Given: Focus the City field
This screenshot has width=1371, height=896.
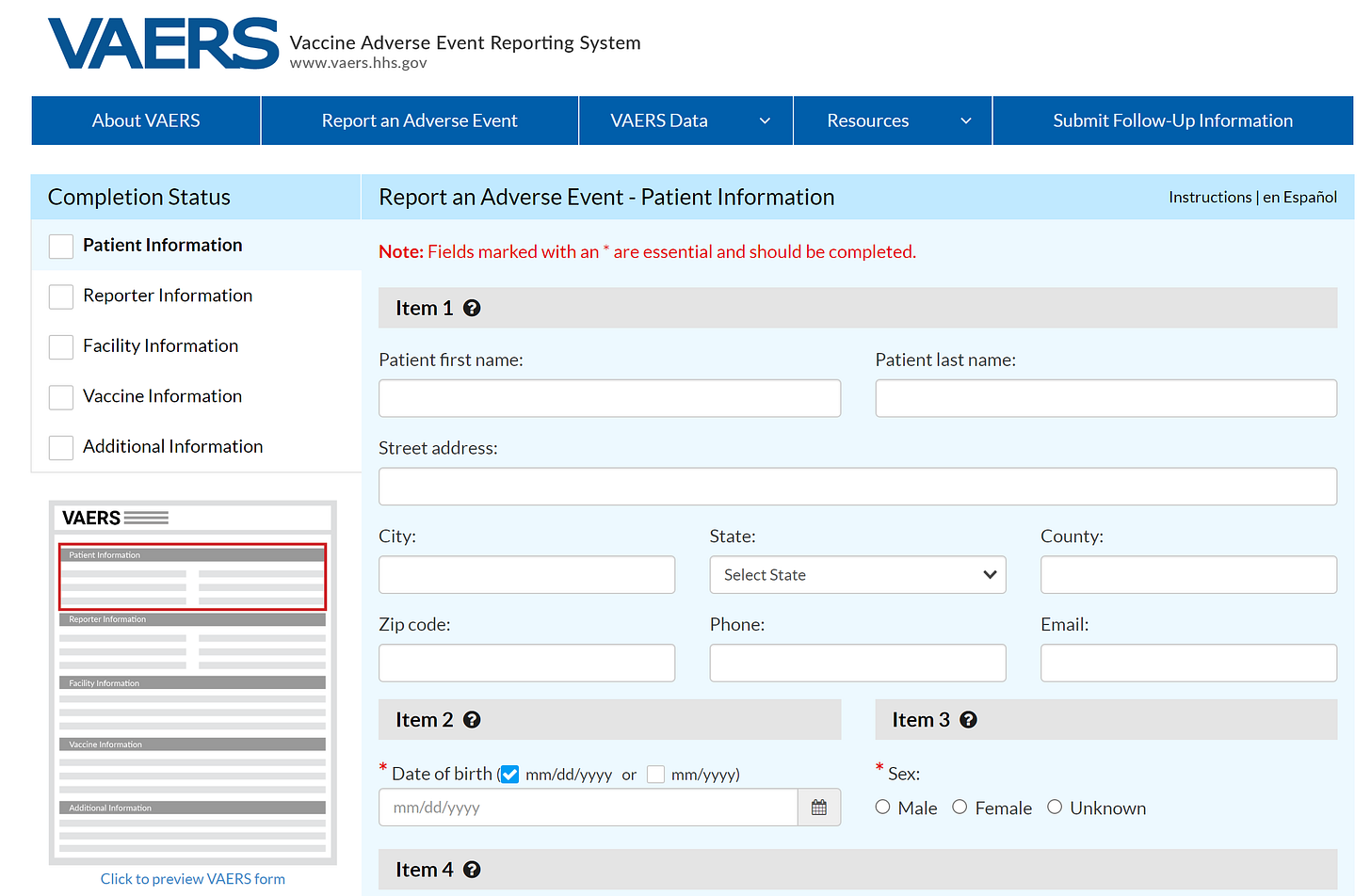Looking at the screenshot, I should coord(526,575).
